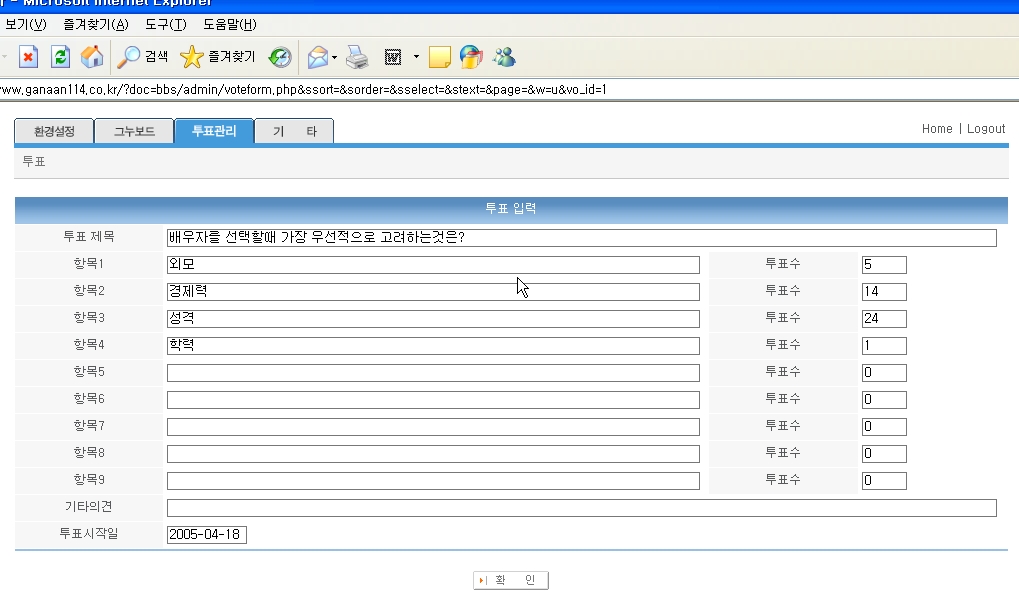Click the Home link at top right
Screen dimensions: 1019x613
click(x=937, y=129)
